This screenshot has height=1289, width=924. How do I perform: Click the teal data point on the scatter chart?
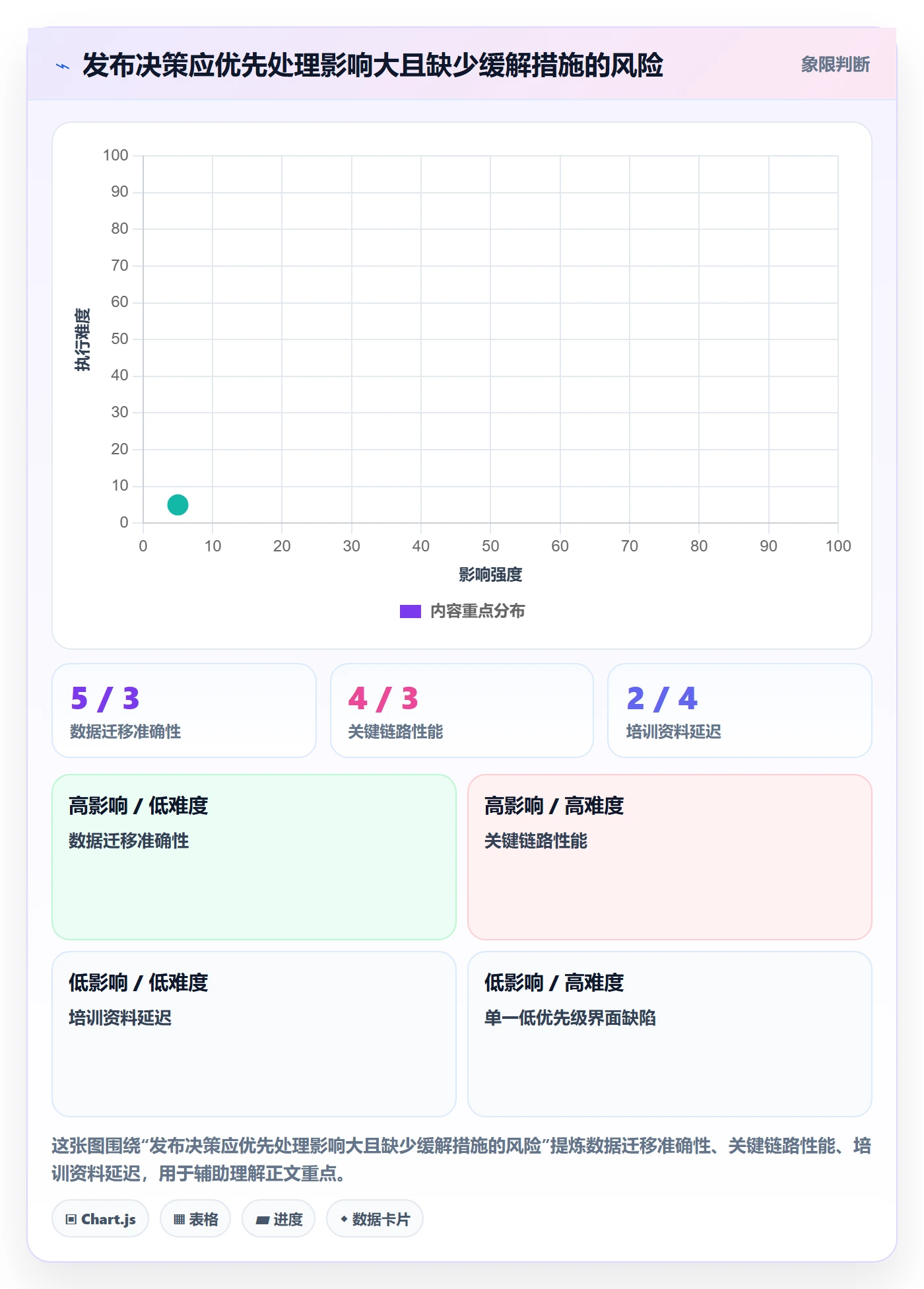tap(178, 505)
